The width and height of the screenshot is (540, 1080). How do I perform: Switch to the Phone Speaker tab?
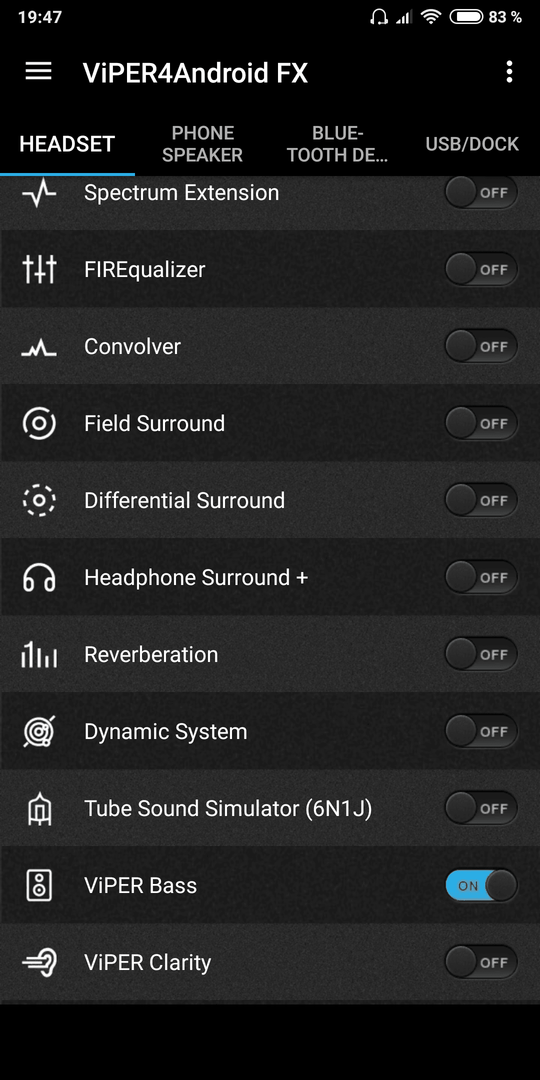(202, 144)
